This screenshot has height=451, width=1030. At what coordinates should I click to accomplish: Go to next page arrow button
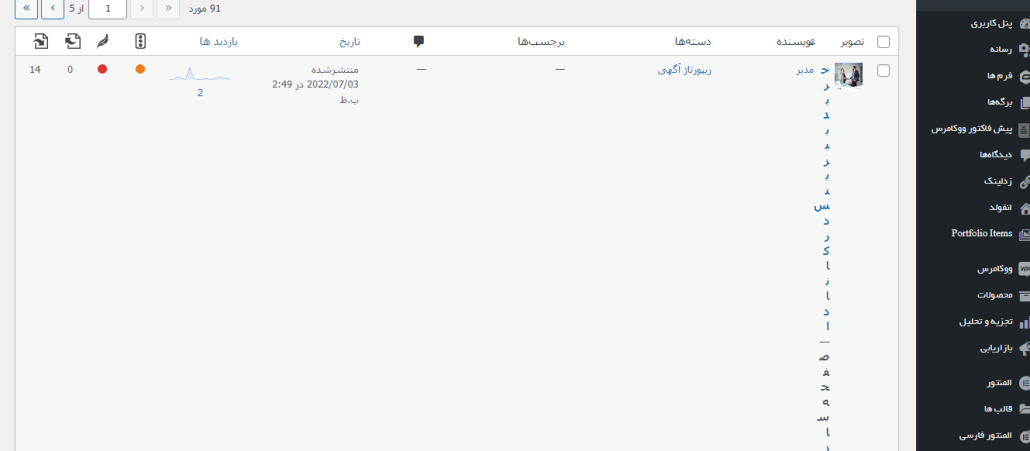[x=53, y=9]
